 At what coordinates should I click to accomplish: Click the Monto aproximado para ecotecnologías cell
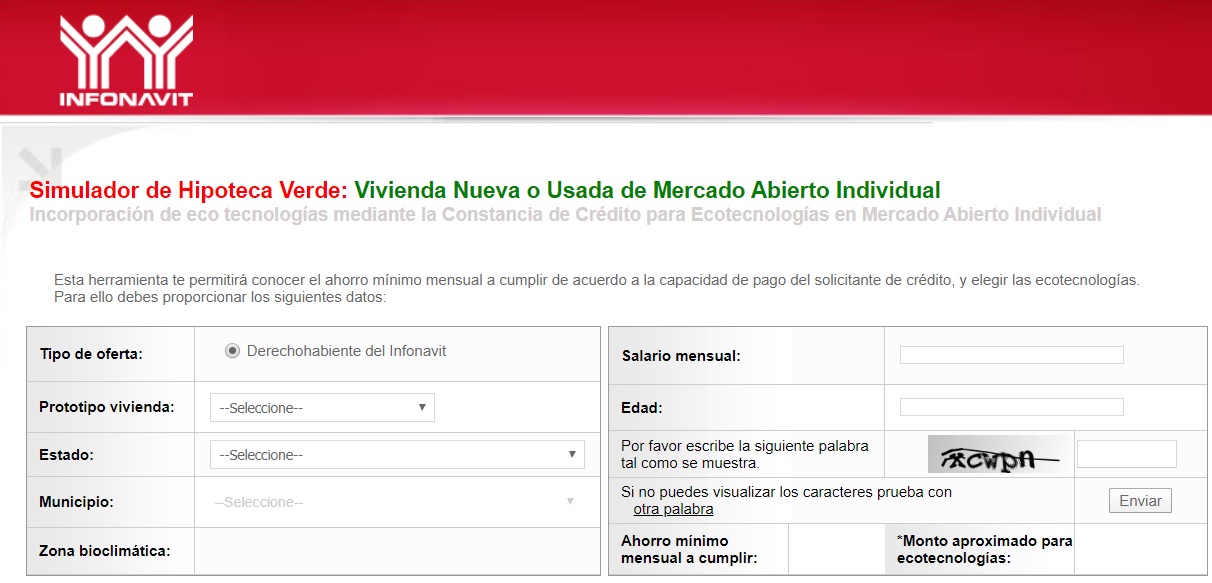point(978,549)
